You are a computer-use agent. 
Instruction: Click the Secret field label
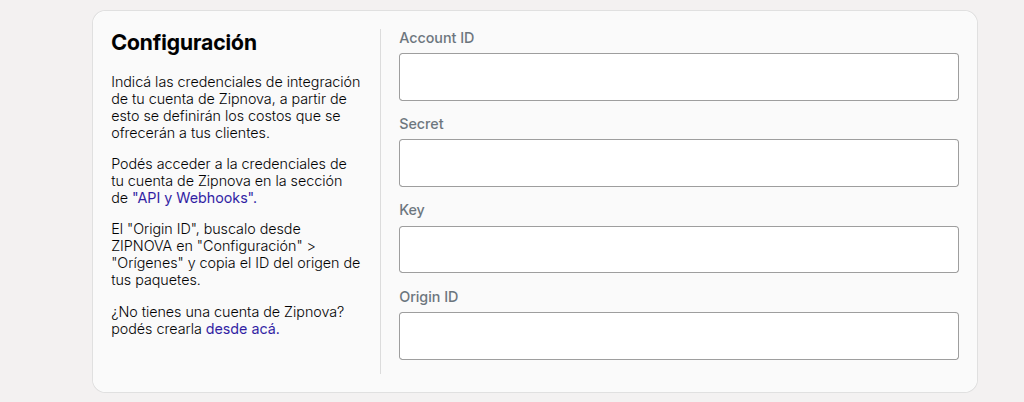(x=421, y=124)
